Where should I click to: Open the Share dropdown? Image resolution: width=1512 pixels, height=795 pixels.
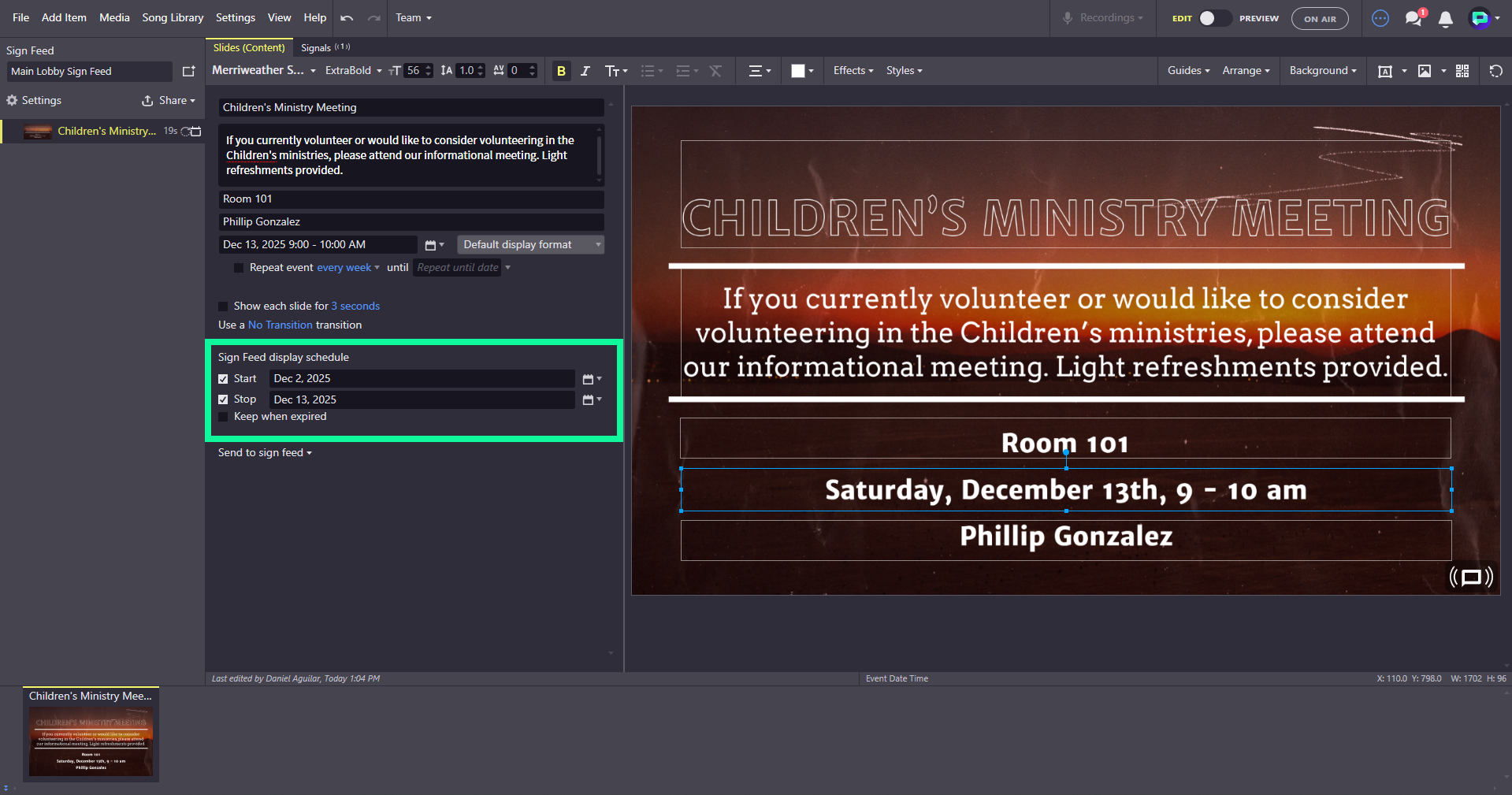point(169,100)
